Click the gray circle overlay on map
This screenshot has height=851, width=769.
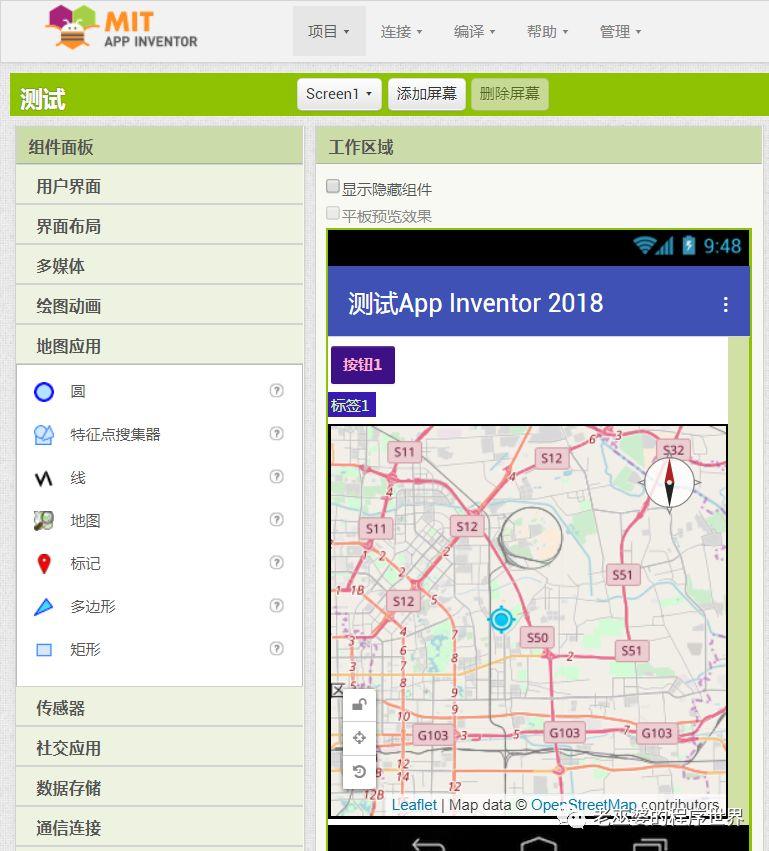[530, 537]
